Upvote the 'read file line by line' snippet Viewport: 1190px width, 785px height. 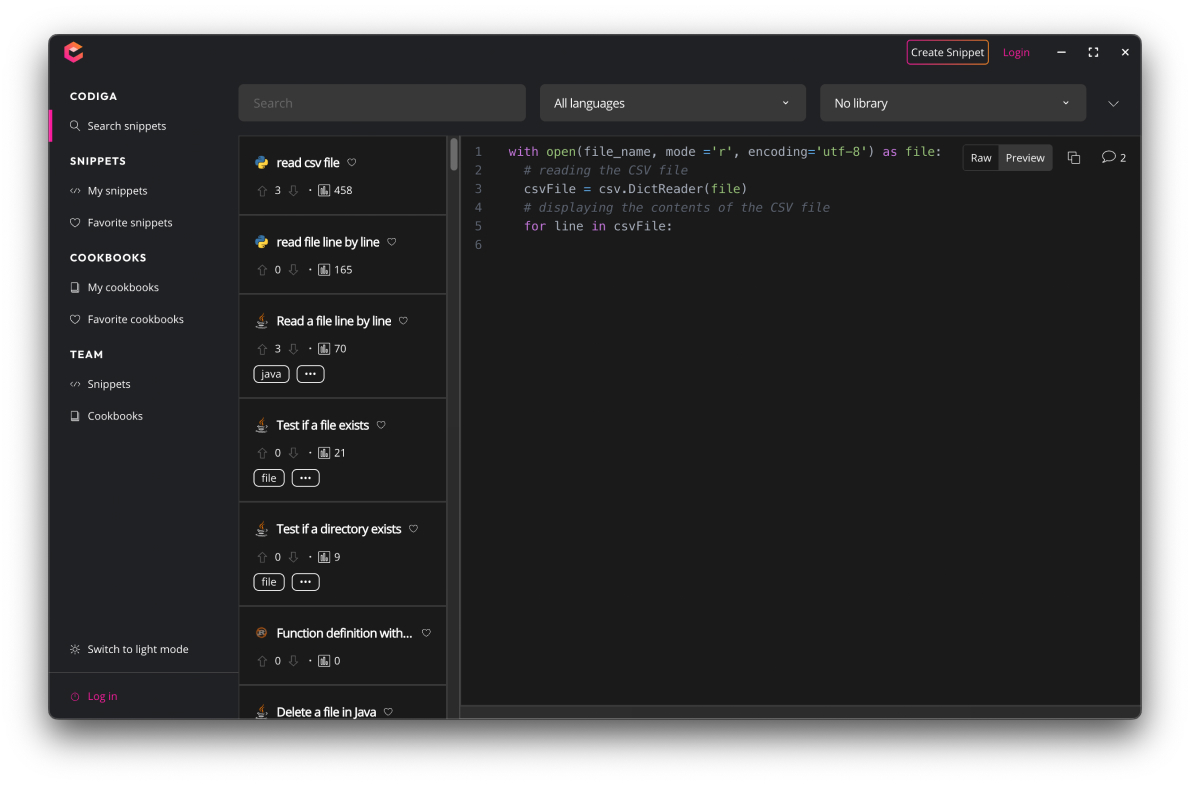(x=262, y=270)
